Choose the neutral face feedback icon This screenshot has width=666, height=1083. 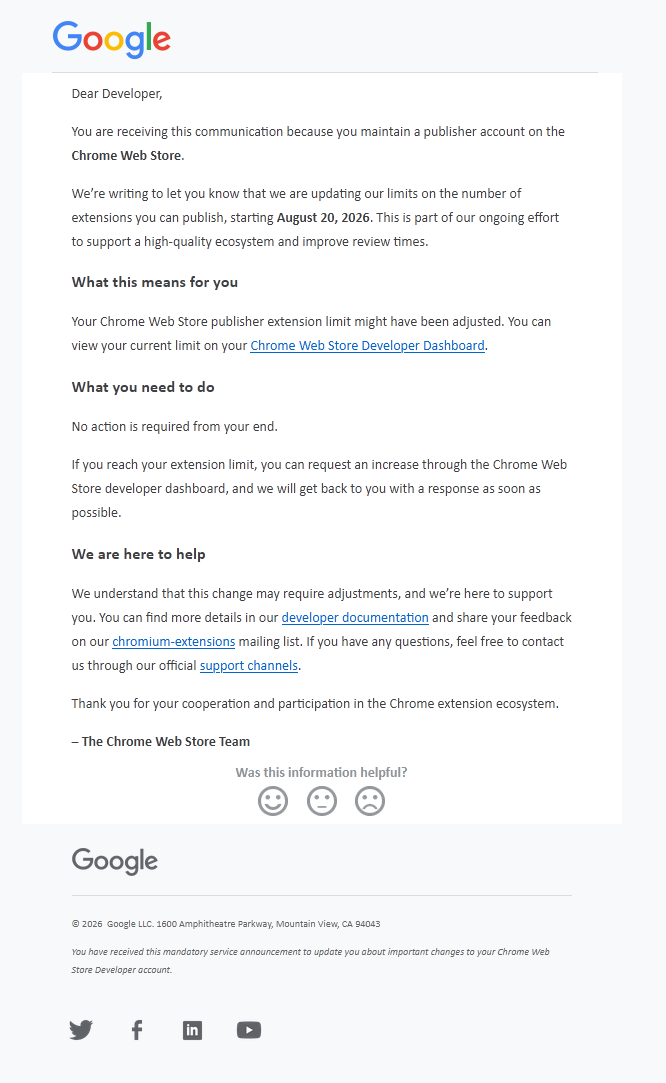coord(321,801)
